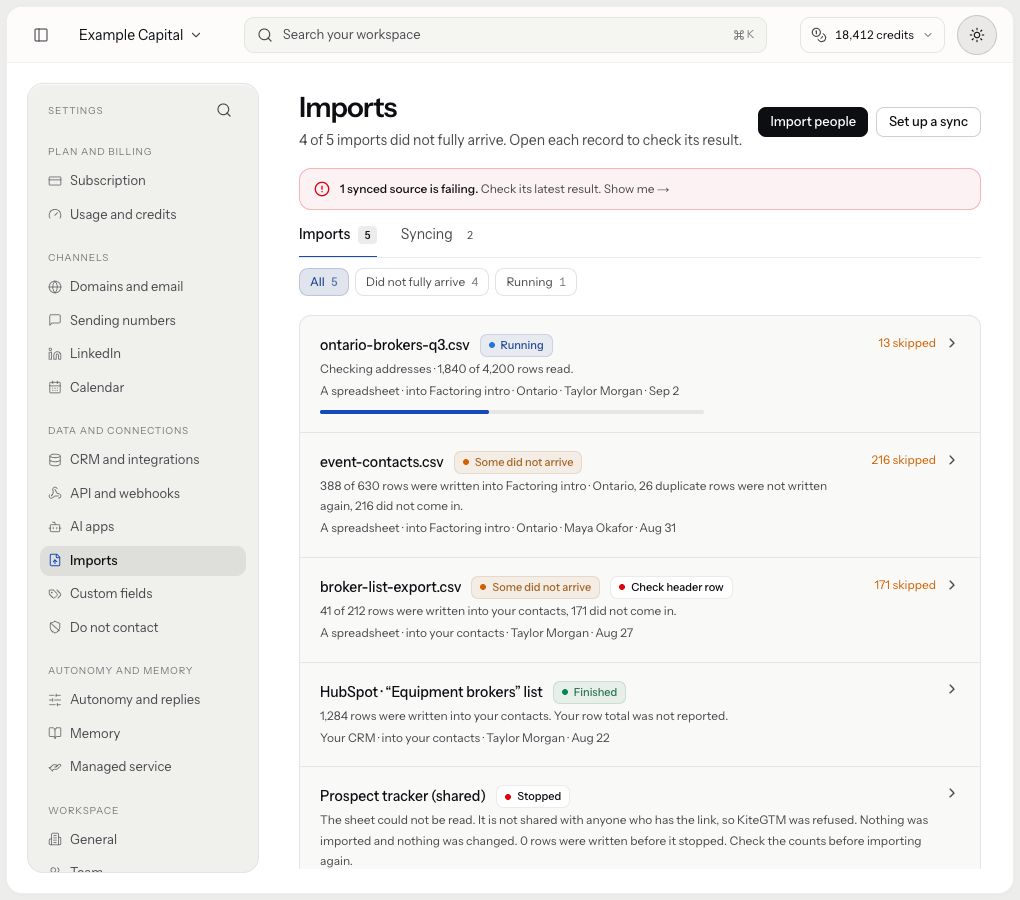Viewport: 1020px width, 900px height.
Task: Click the Usage and credits gauge icon
Action: pyautogui.click(x=55, y=215)
